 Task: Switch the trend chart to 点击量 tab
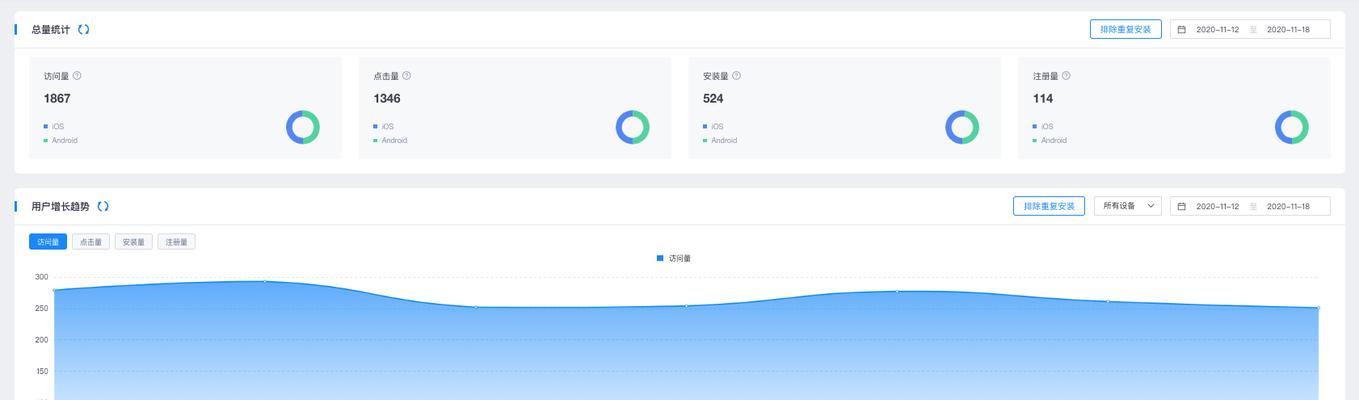coord(90,242)
